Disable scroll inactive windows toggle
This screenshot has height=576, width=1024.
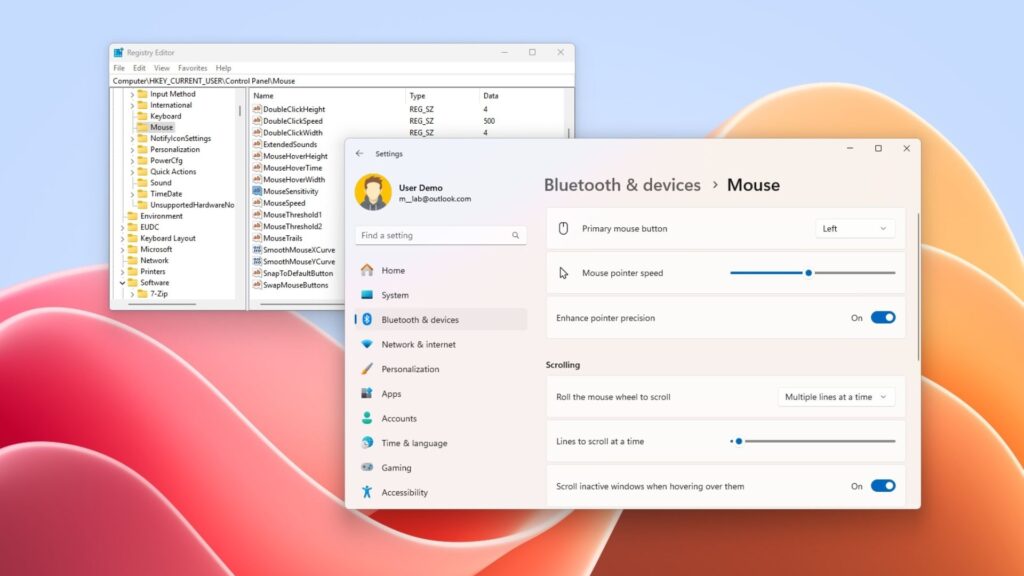[x=882, y=486]
